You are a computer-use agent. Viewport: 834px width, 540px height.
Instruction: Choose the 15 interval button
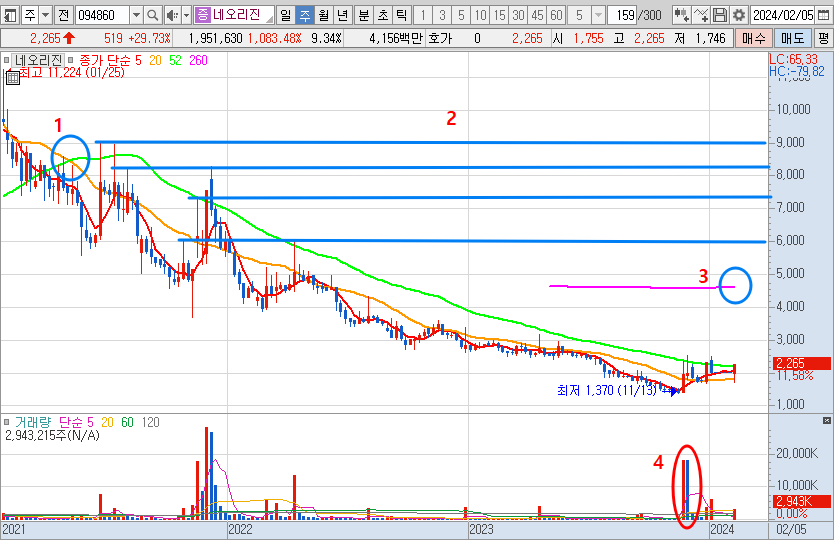pos(499,15)
